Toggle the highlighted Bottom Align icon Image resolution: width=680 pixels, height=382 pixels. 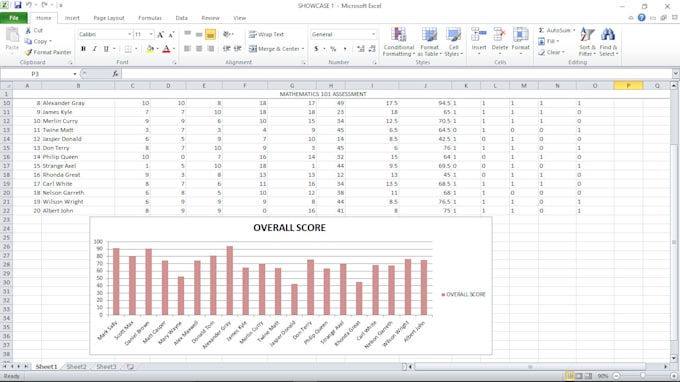[x=210, y=34]
